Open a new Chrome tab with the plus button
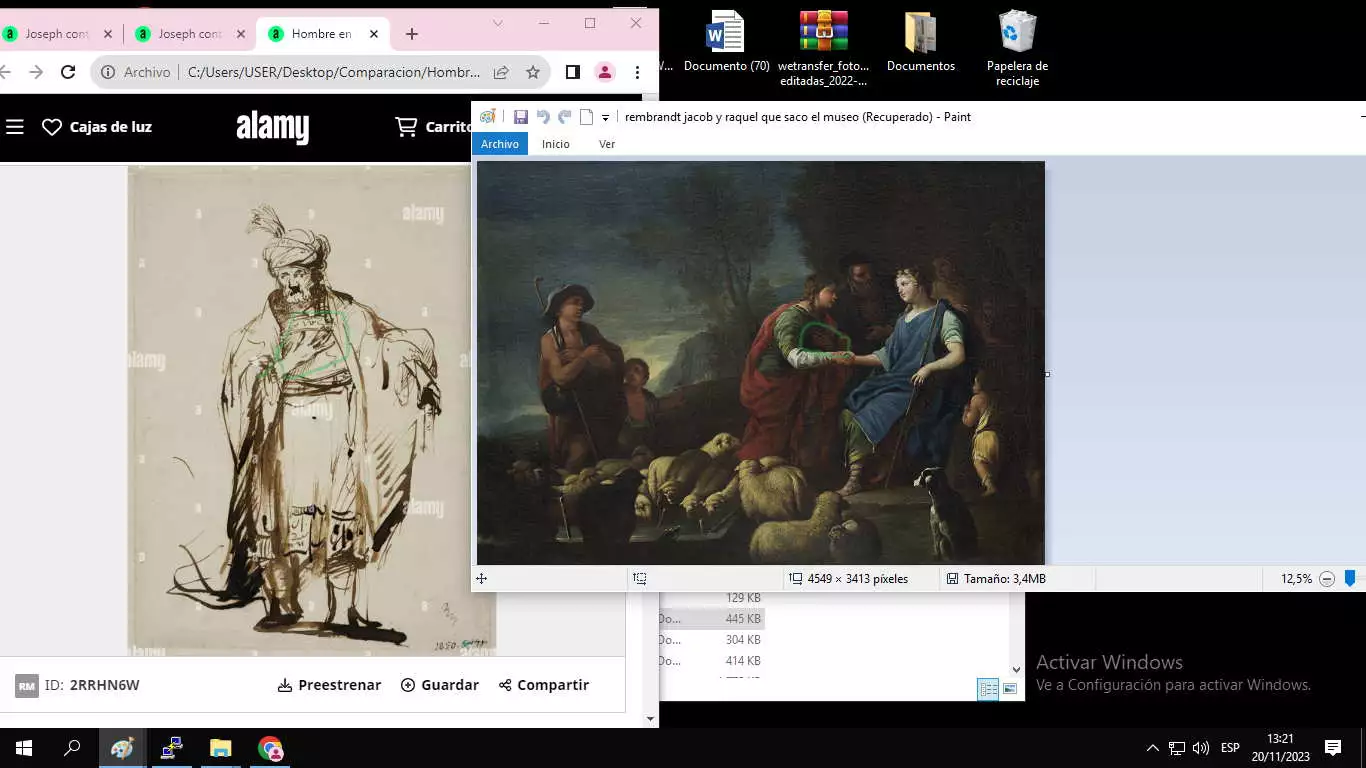 click(411, 34)
